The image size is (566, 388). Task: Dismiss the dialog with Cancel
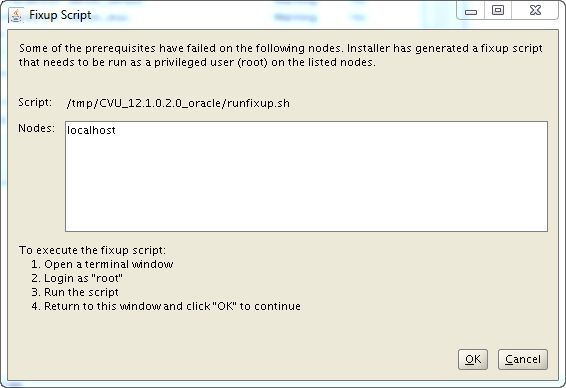click(523, 359)
